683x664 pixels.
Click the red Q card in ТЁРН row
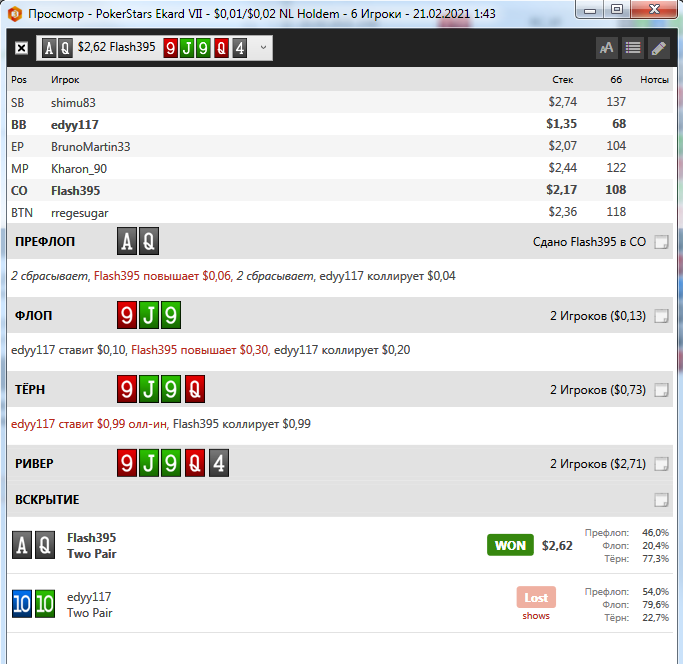(x=195, y=389)
